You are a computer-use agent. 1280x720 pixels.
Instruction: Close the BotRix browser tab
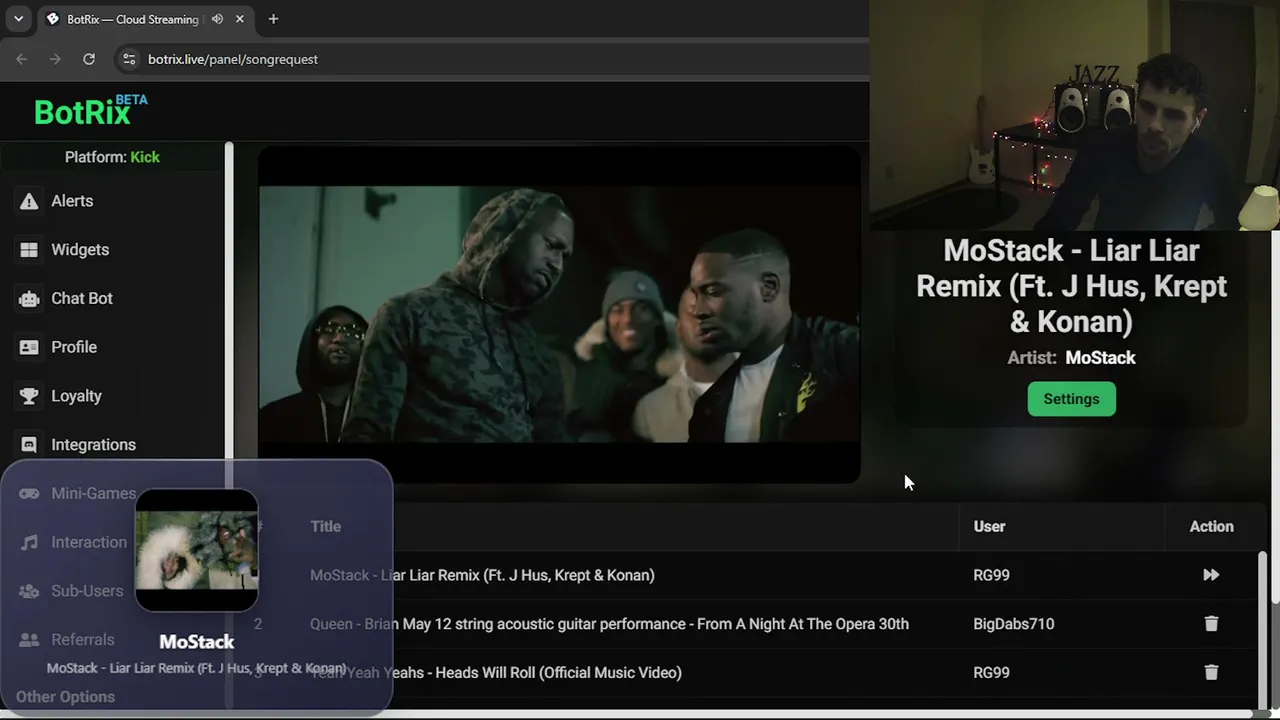[240, 19]
